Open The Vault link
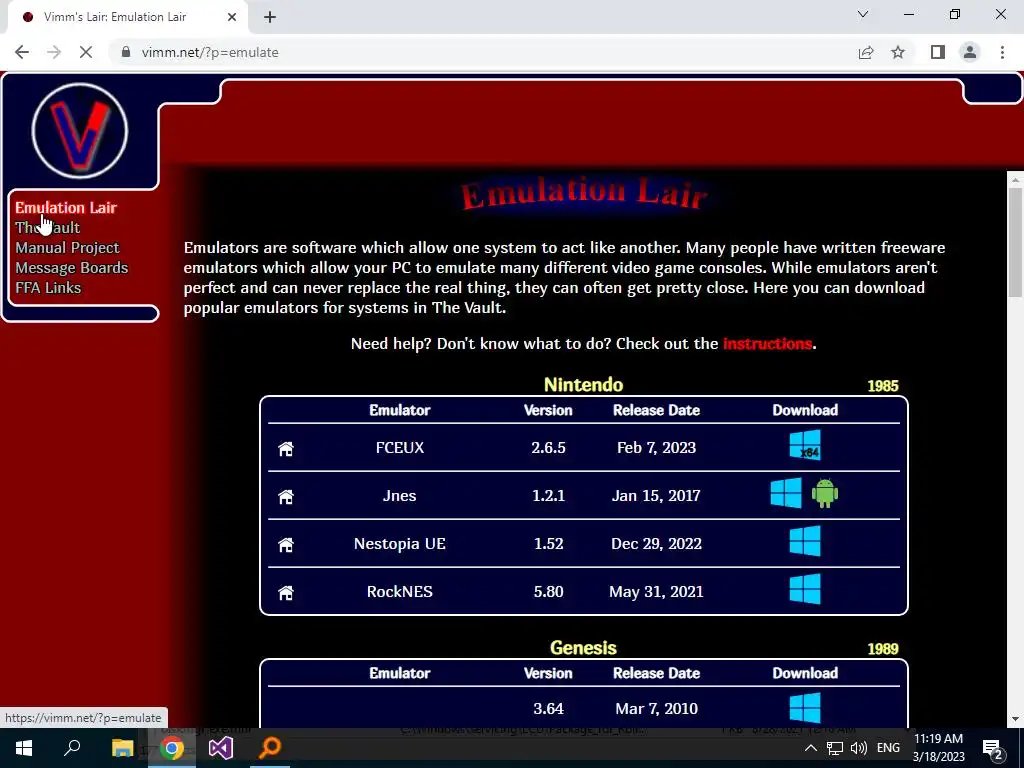Image resolution: width=1024 pixels, height=768 pixels. click(48, 227)
